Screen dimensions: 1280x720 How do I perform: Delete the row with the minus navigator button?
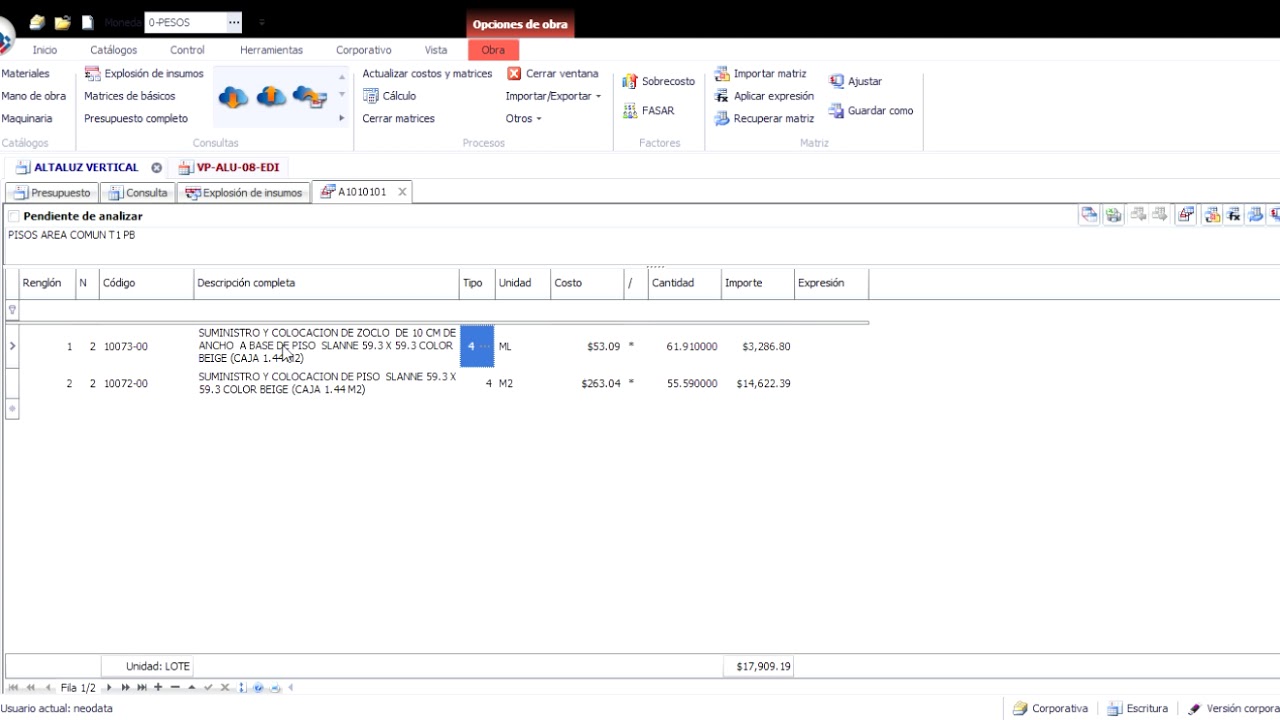(x=175, y=688)
